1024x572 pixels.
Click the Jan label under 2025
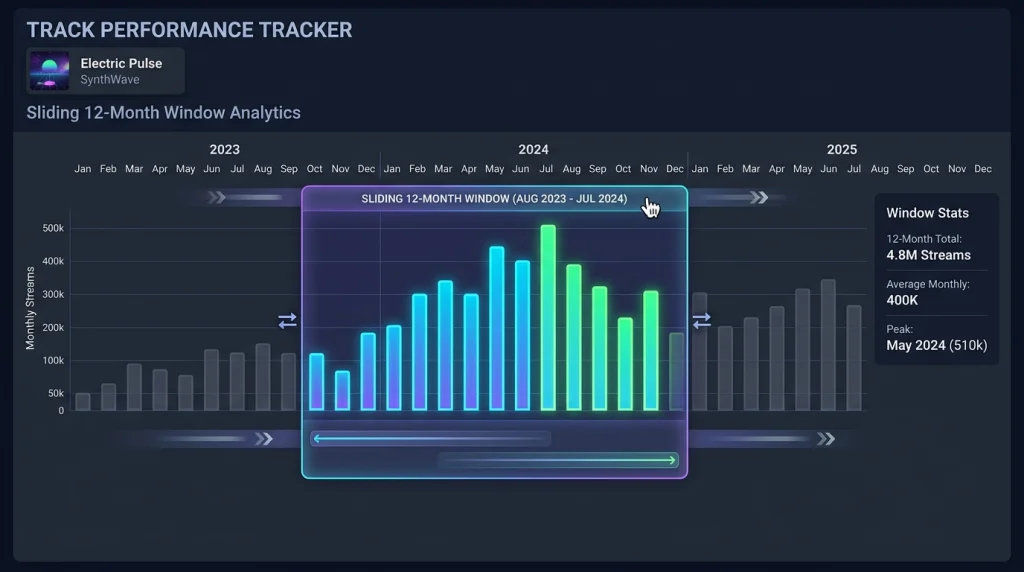[699, 169]
